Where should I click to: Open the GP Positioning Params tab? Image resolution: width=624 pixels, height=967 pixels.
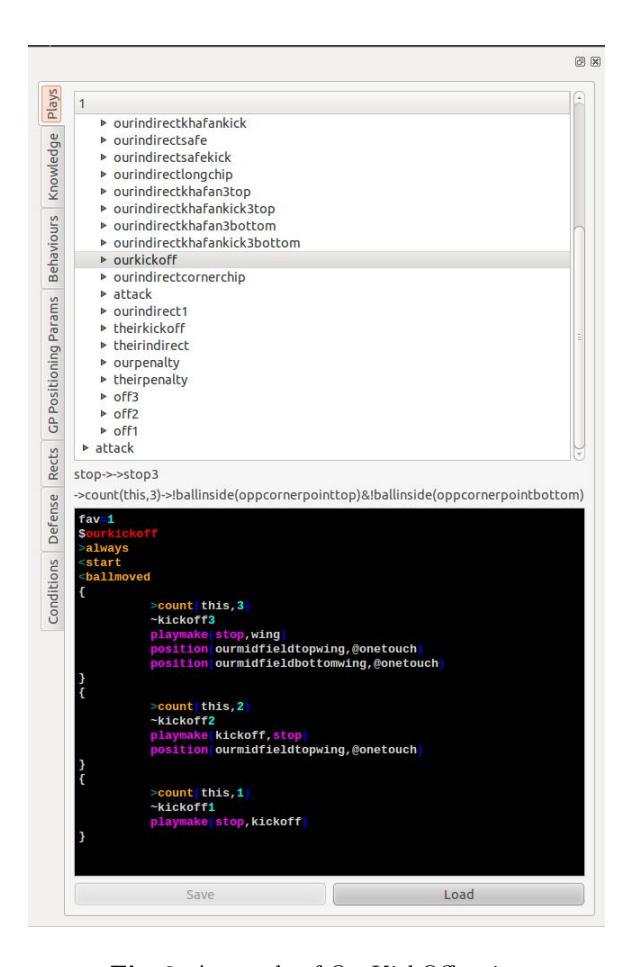52,364
